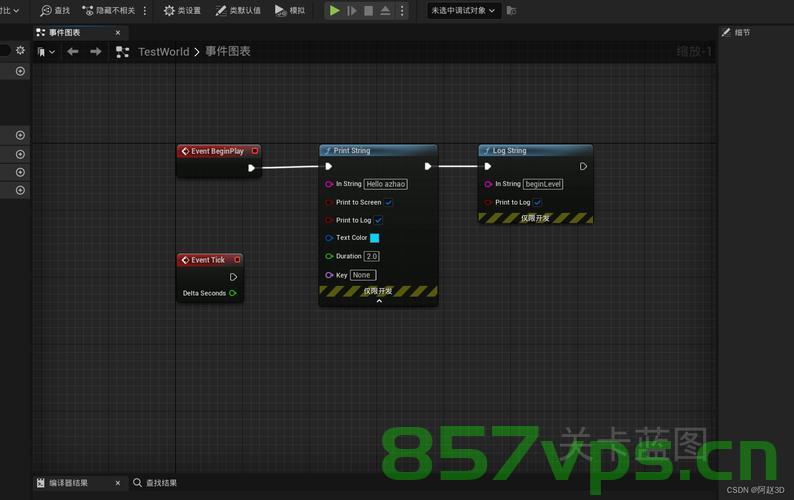Click the Text Color input pin
The width and height of the screenshot is (794, 500).
[329, 238]
